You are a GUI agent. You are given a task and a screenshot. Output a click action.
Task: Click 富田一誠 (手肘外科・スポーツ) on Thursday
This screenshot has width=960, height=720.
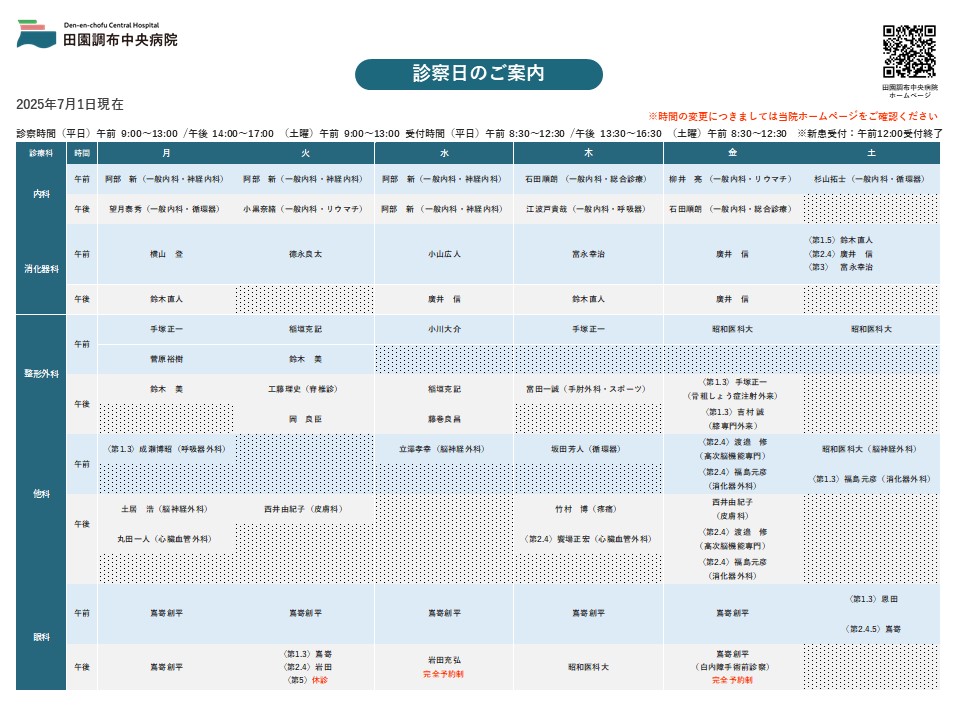pos(586,389)
